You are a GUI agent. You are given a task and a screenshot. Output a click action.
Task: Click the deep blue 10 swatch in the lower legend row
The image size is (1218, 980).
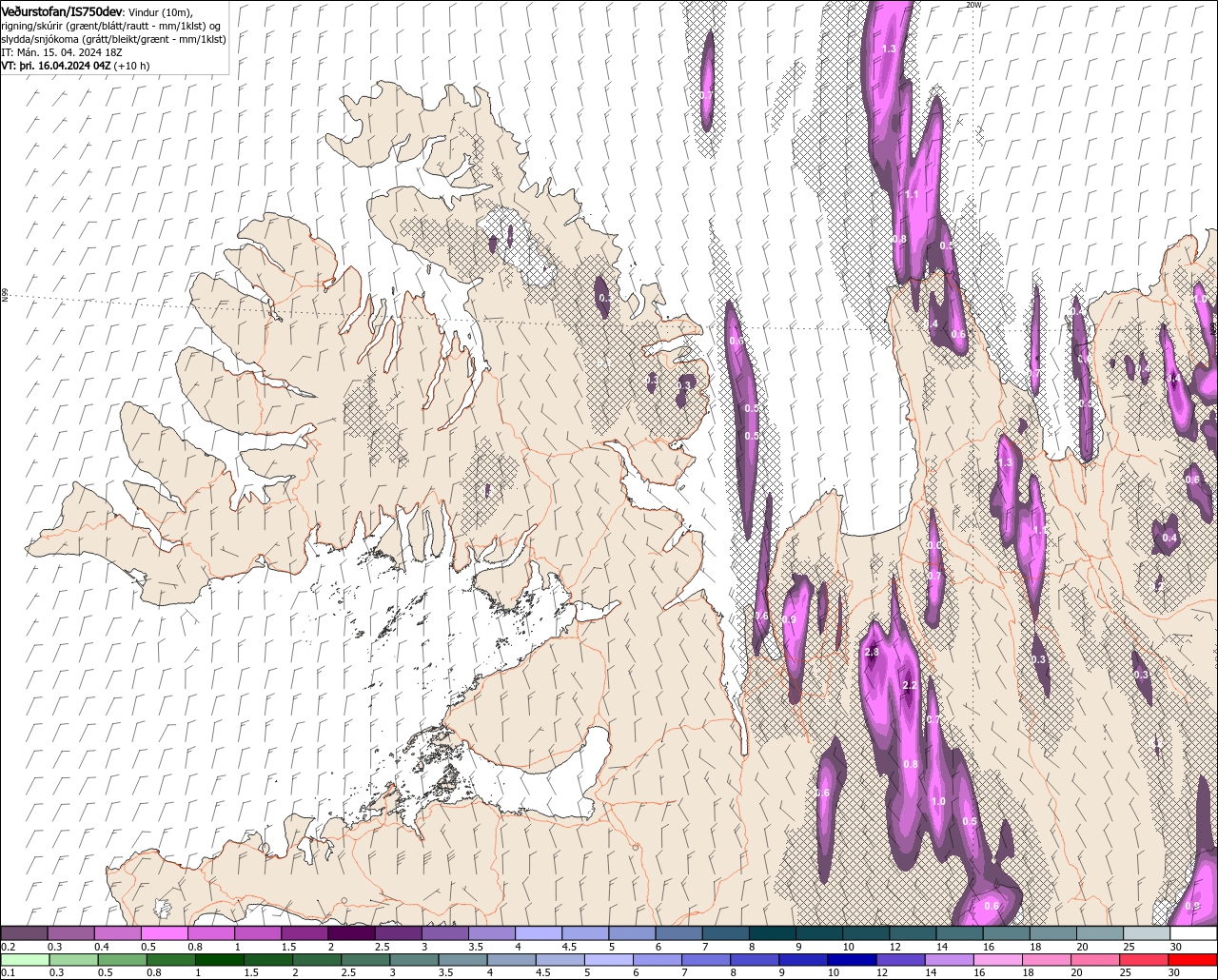(x=850, y=959)
